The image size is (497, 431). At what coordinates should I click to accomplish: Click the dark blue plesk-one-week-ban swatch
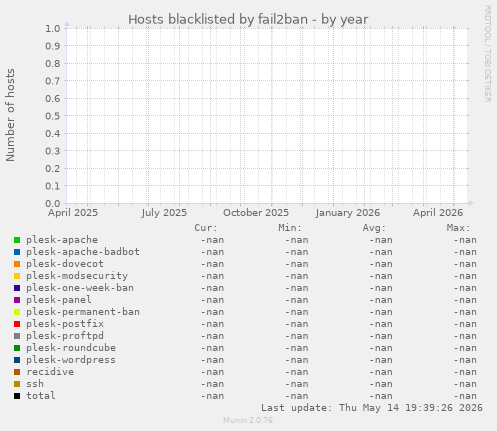click(17, 288)
